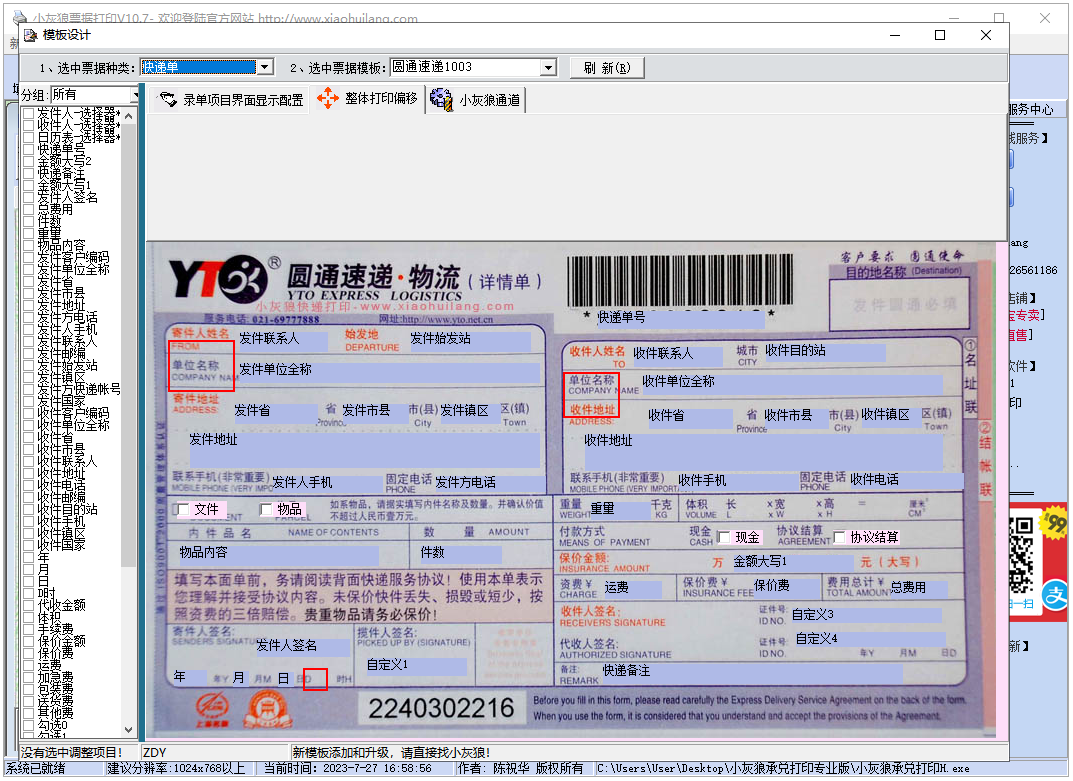This screenshot has width=1073, height=781.
Task: Click the 刷新(R) button
Action: [607, 68]
